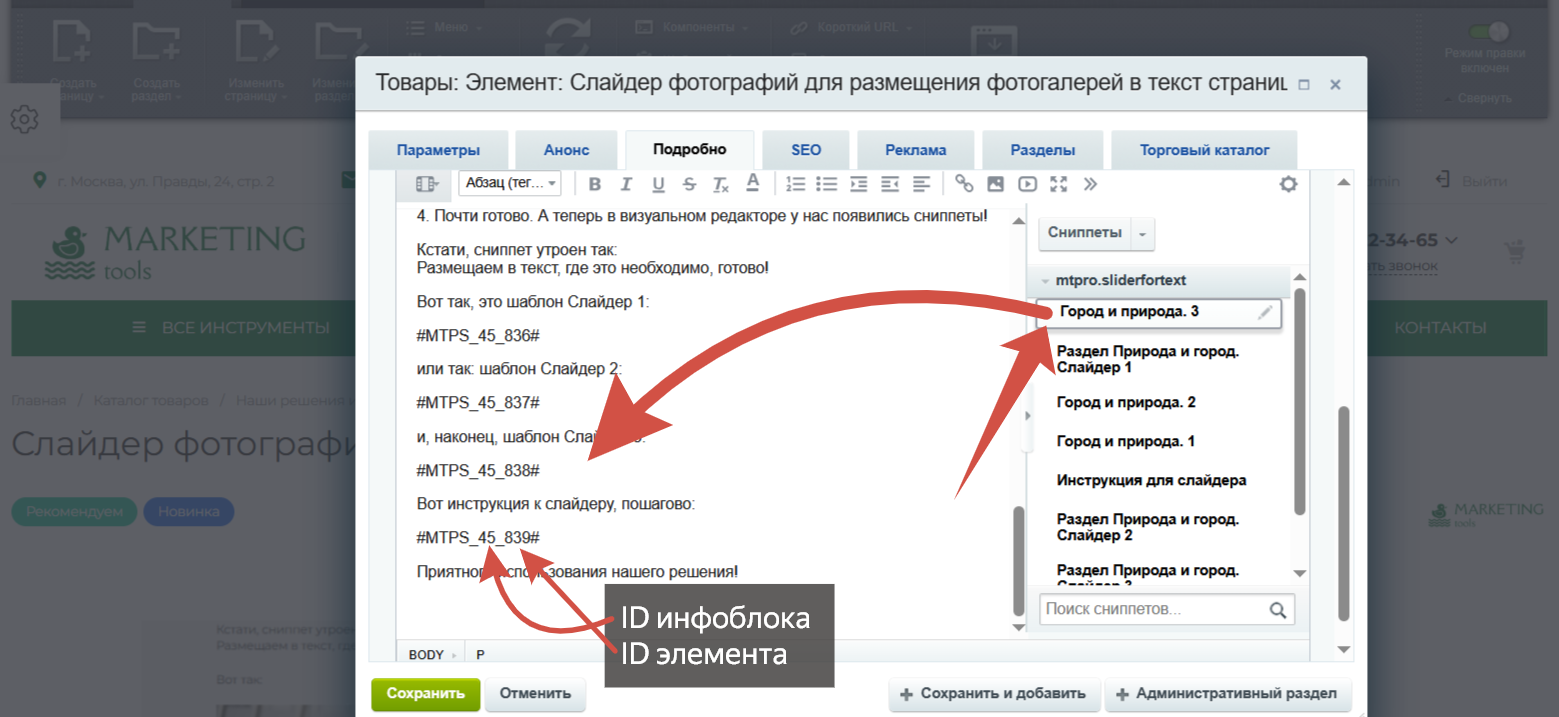The height and width of the screenshot is (717, 1559).
Task: Open the editor settings gear icon
Action: pyautogui.click(x=1288, y=183)
